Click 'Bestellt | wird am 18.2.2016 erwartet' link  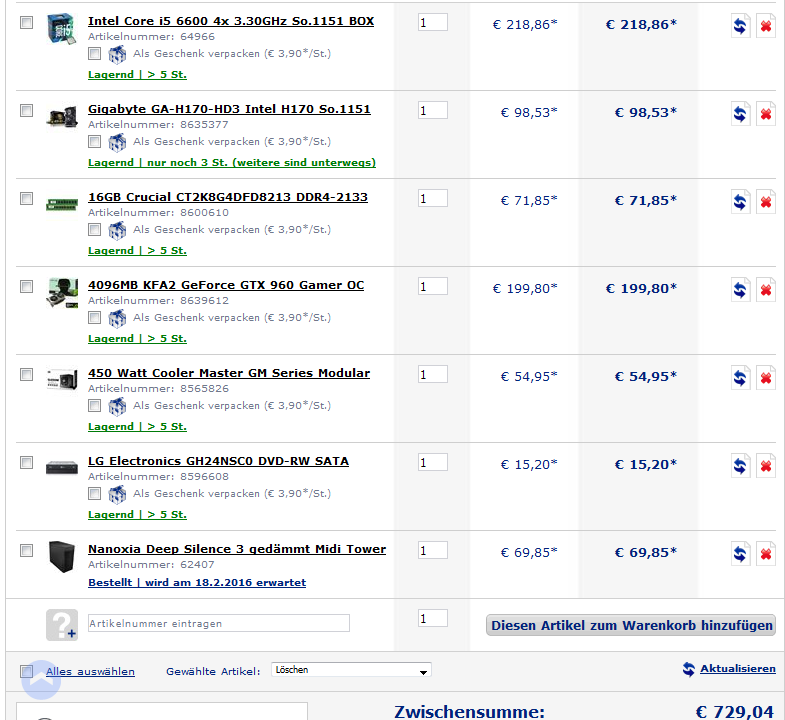pyautogui.click(x=197, y=583)
